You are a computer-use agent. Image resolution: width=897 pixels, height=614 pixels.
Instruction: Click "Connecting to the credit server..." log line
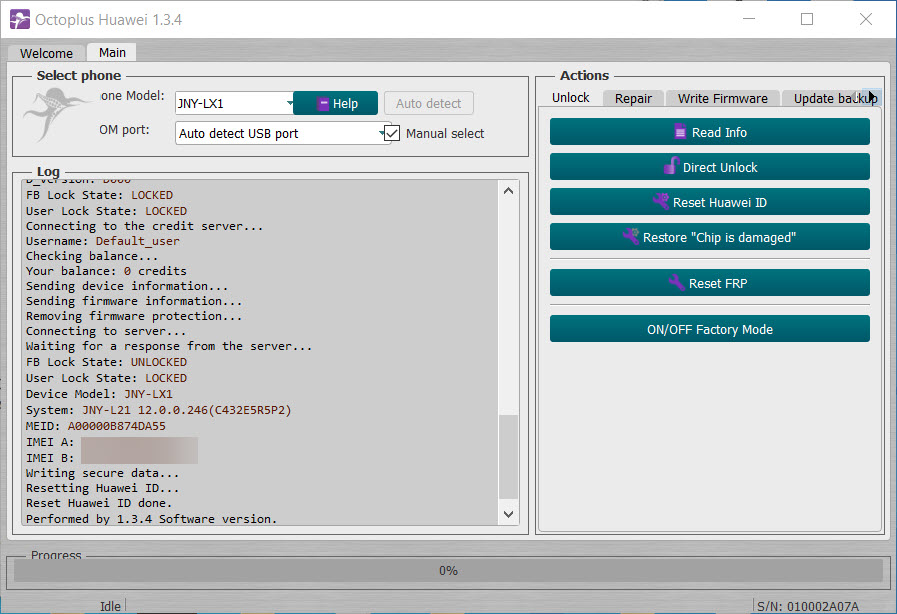tap(144, 226)
